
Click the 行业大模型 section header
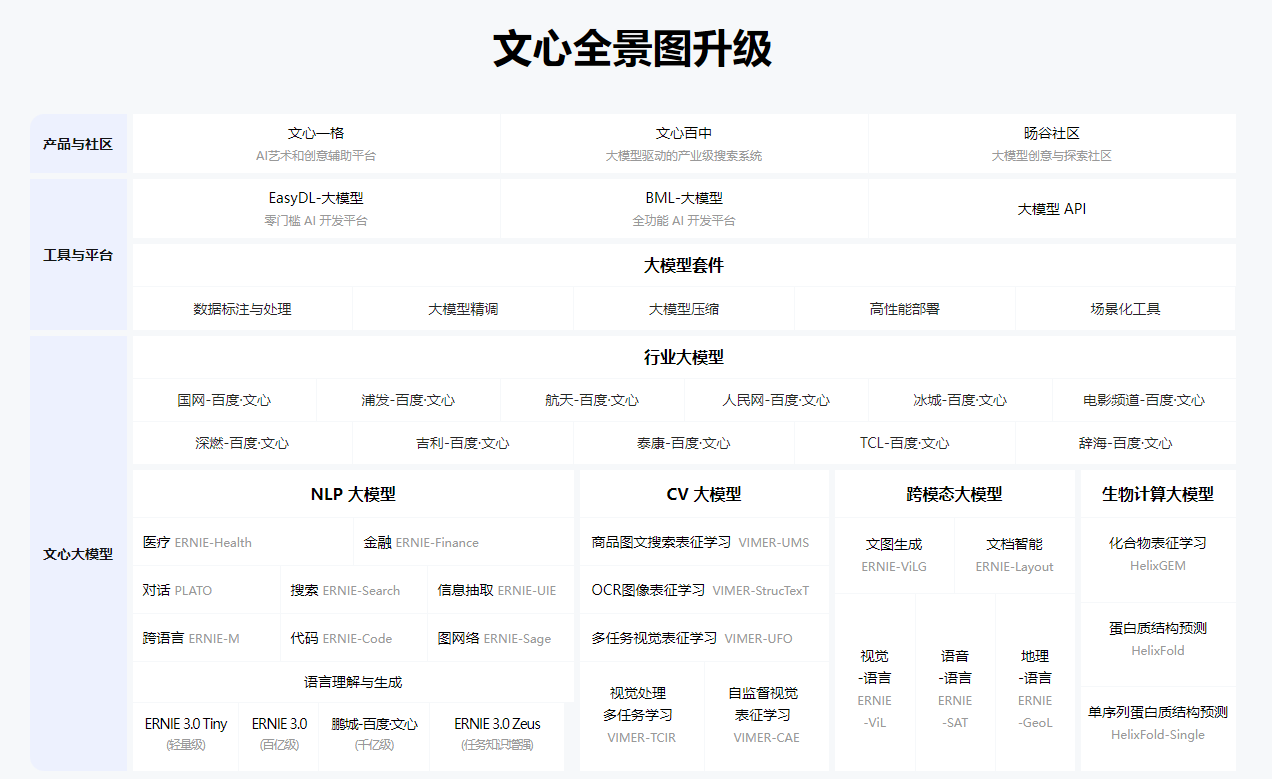tap(684, 357)
